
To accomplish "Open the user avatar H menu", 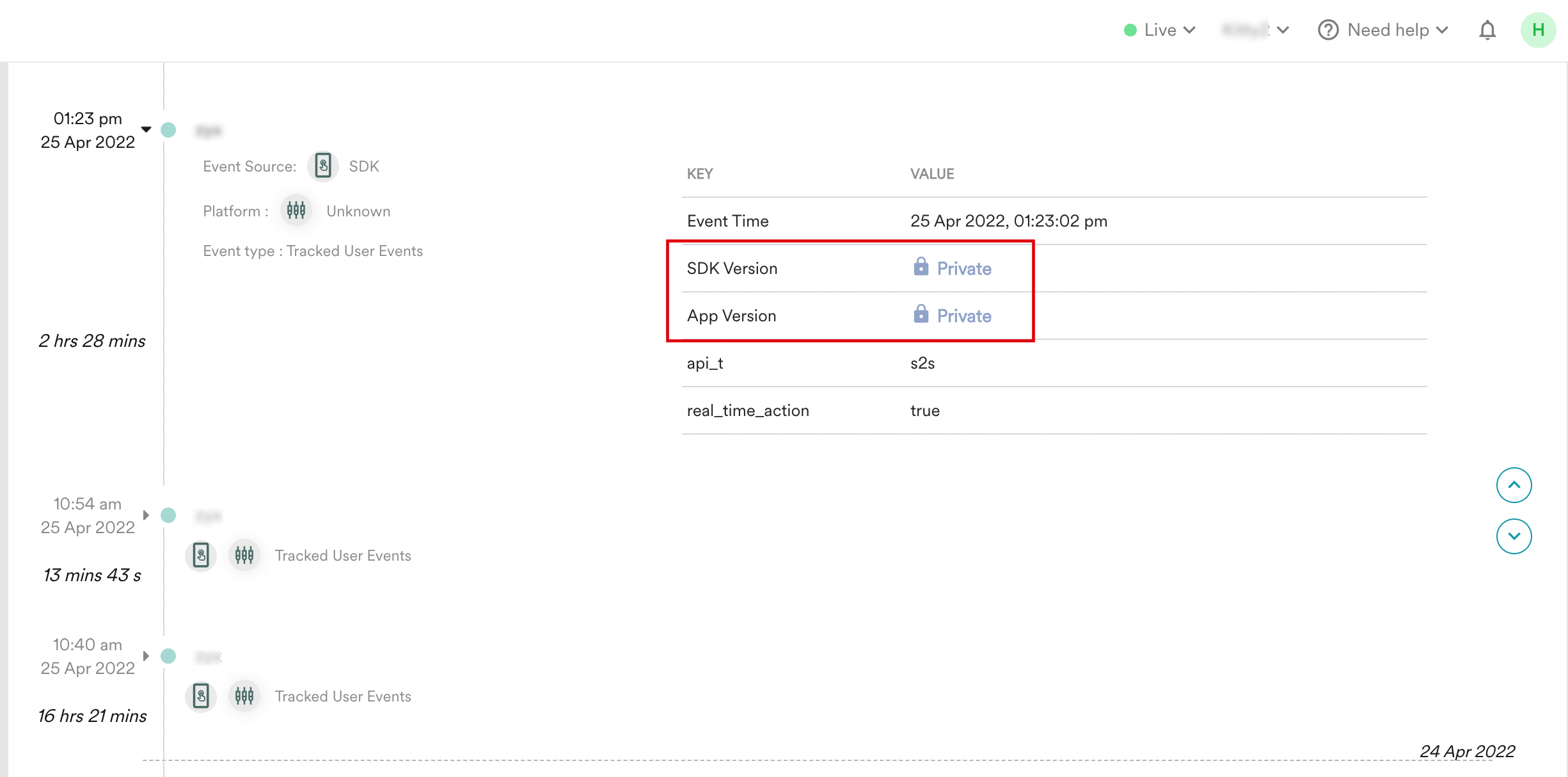I will point(1537,30).
